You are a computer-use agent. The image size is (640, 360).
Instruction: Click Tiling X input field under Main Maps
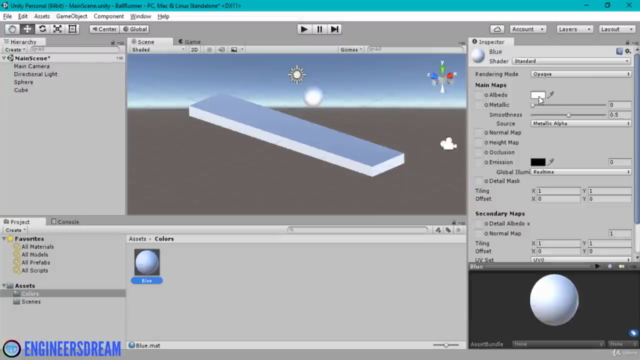click(x=558, y=191)
